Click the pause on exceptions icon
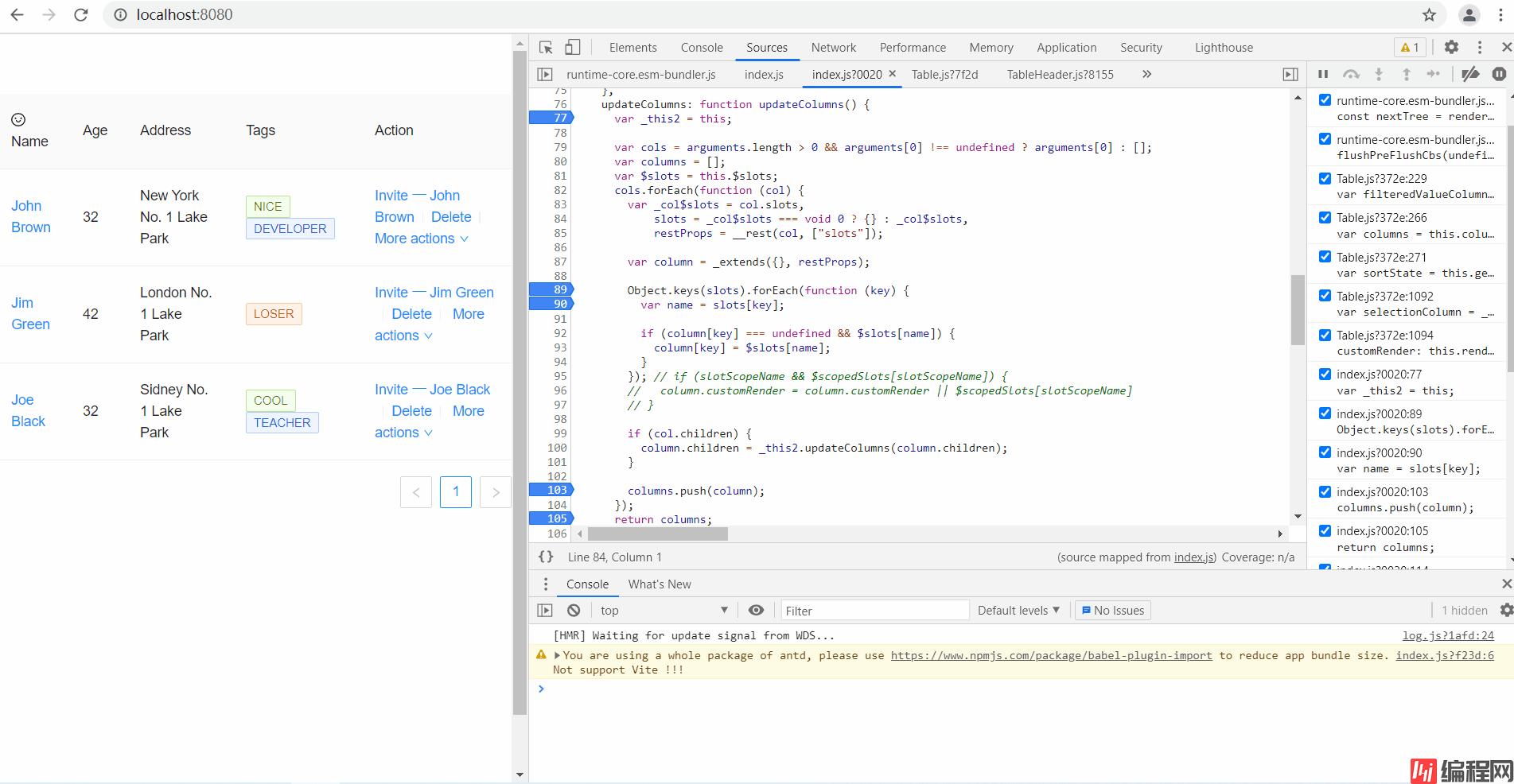Image resolution: width=1514 pixels, height=784 pixels. click(x=1499, y=74)
